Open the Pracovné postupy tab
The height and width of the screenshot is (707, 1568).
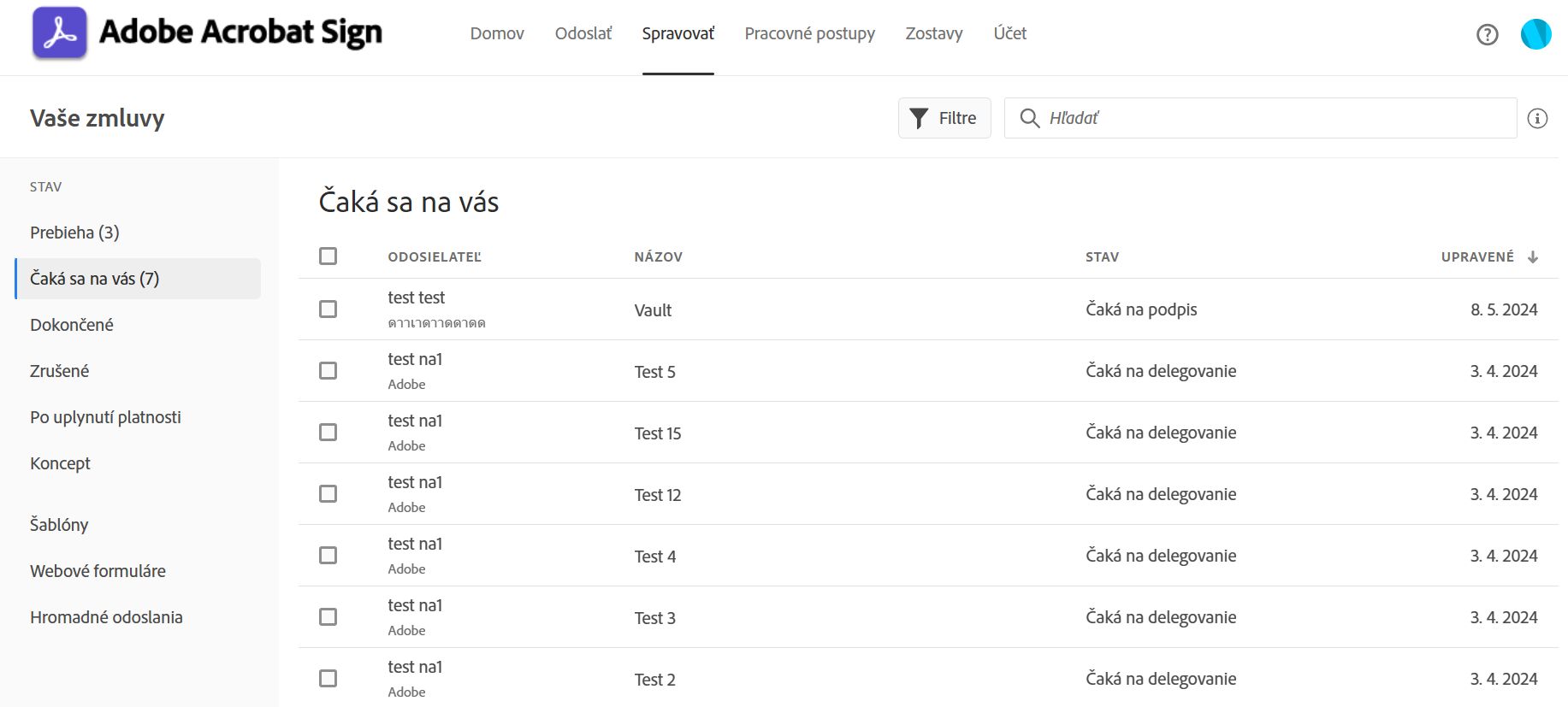(x=809, y=33)
